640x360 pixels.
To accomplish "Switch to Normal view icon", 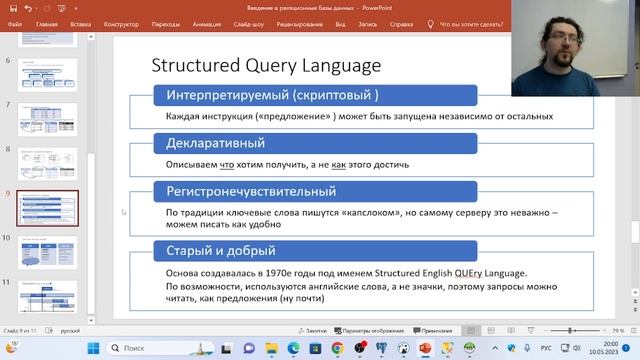I will point(471,331).
